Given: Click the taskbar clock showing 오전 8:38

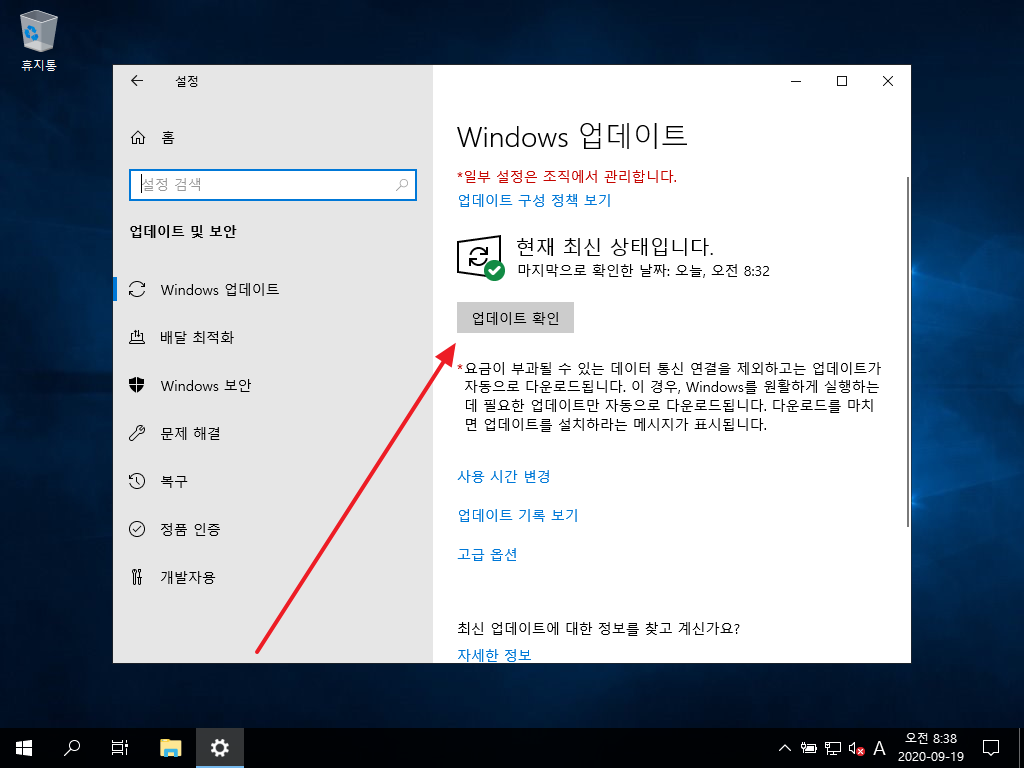Looking at the screenshot, I should coord(931,748).
